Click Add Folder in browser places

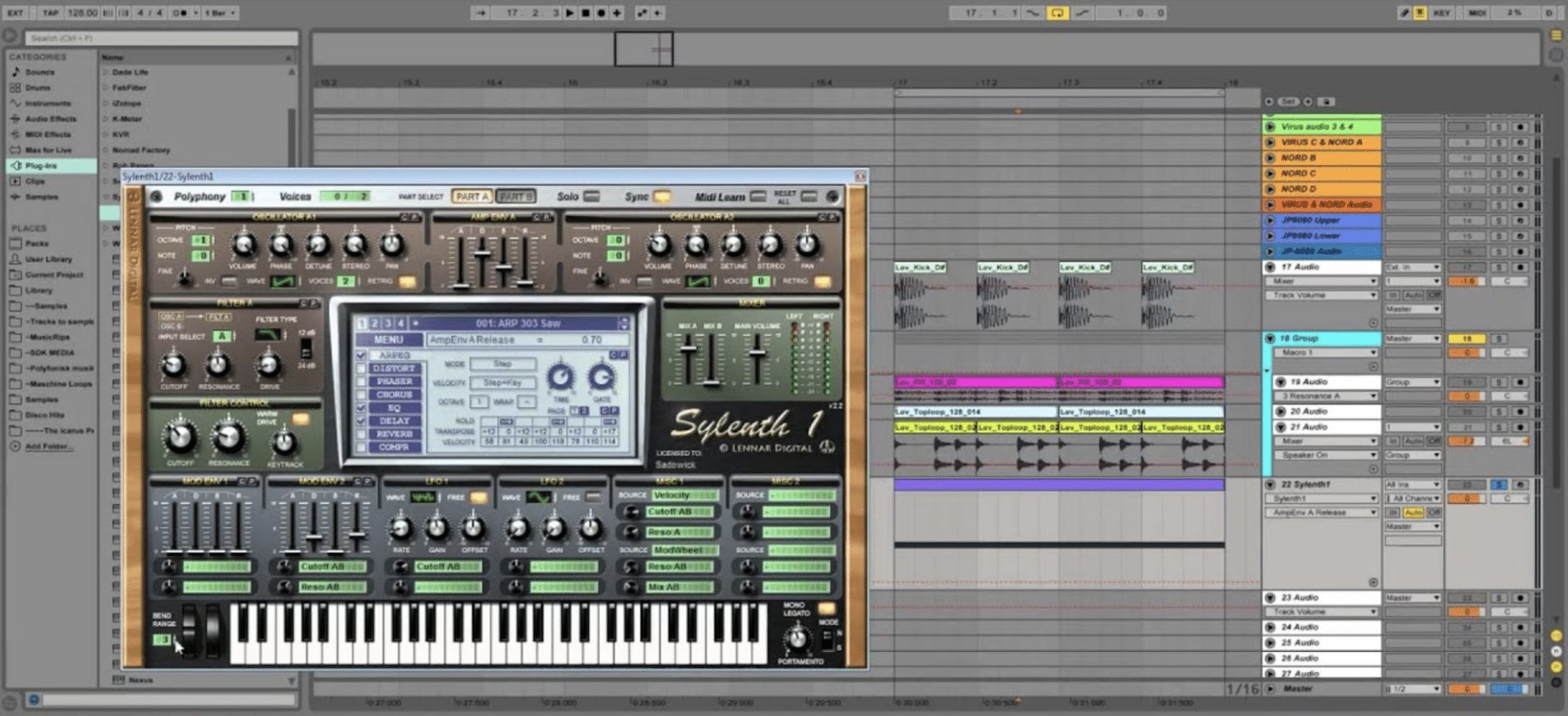point(48,447)
